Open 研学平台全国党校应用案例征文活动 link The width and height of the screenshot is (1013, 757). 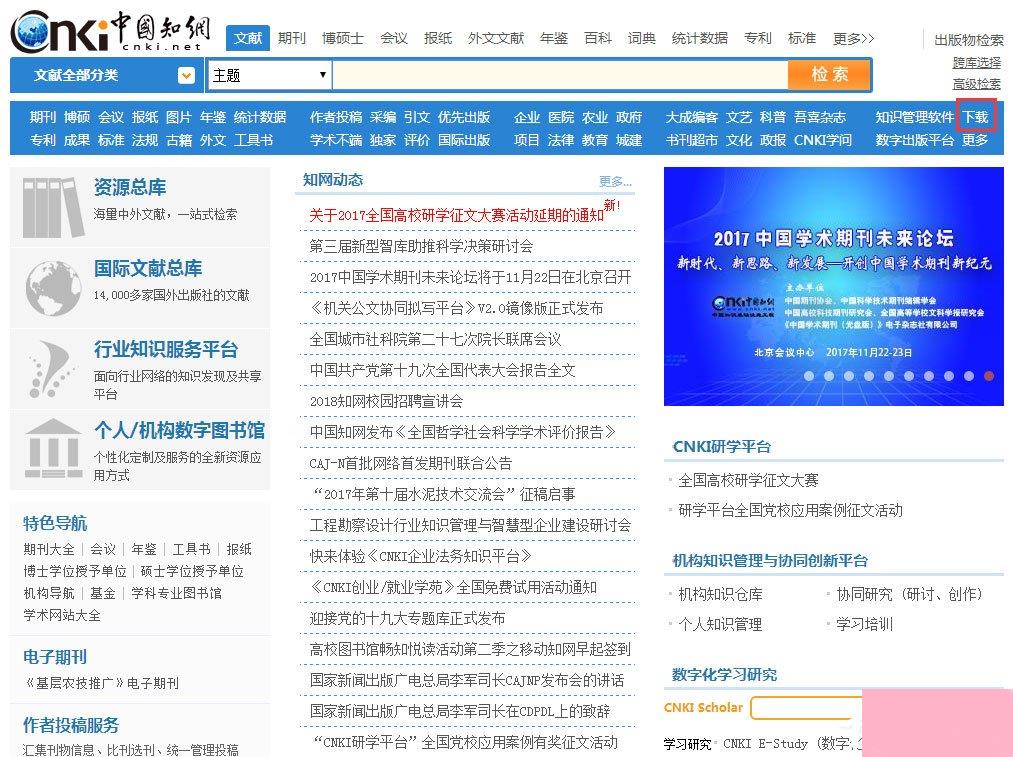(790, 510)
